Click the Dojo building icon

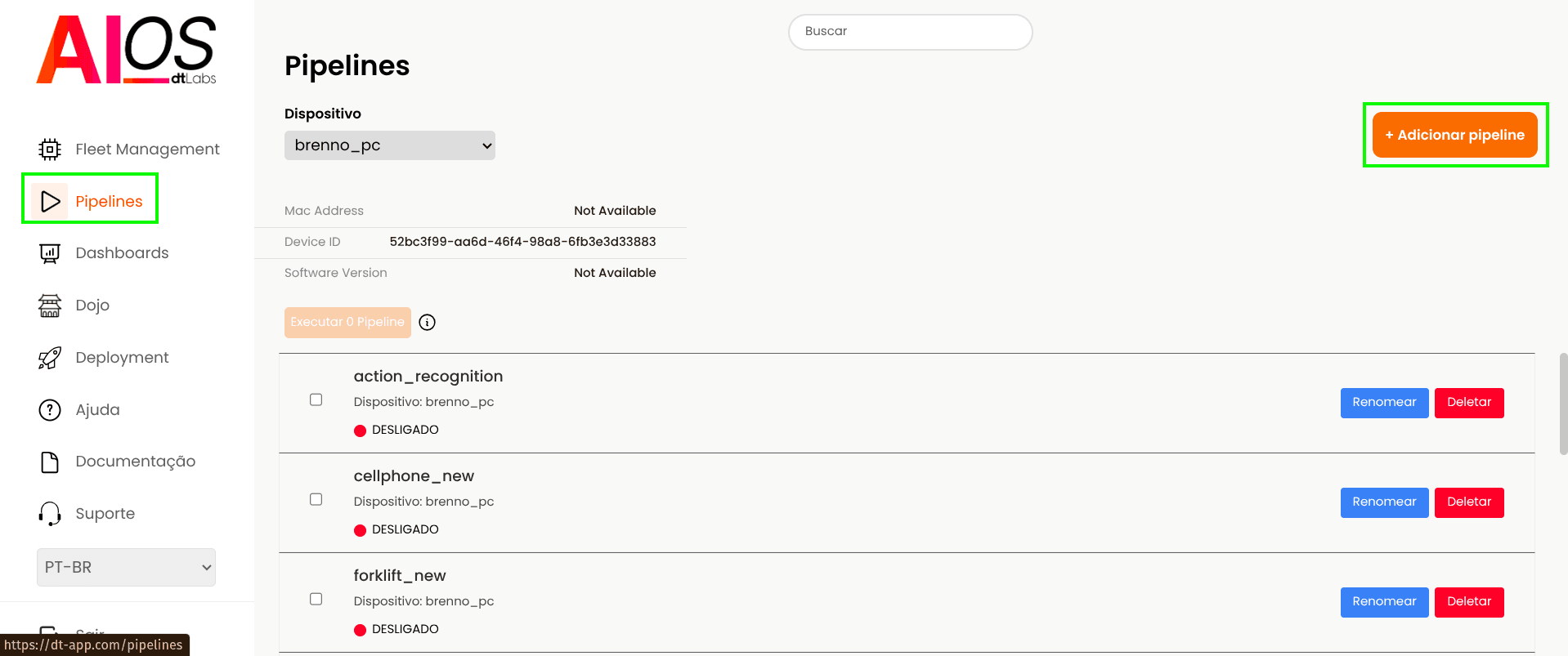click(x=50, y=306)
